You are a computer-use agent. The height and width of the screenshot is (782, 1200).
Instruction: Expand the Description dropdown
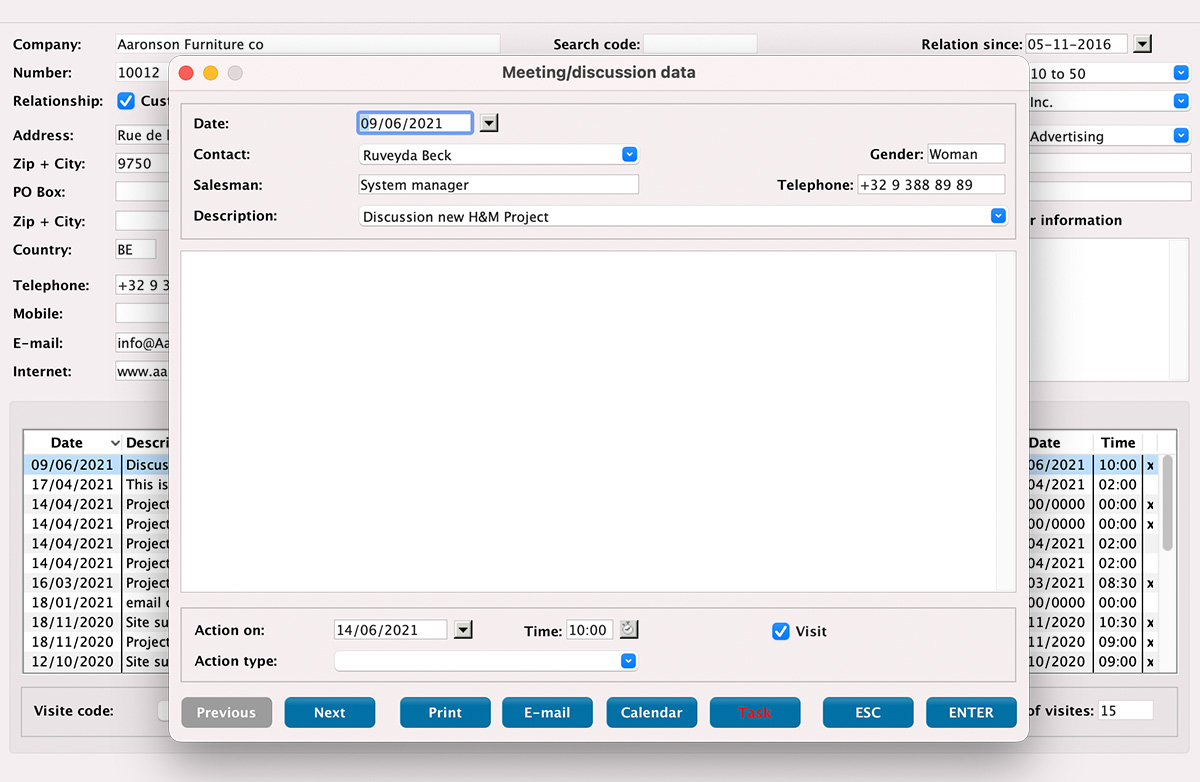[998, 216]
